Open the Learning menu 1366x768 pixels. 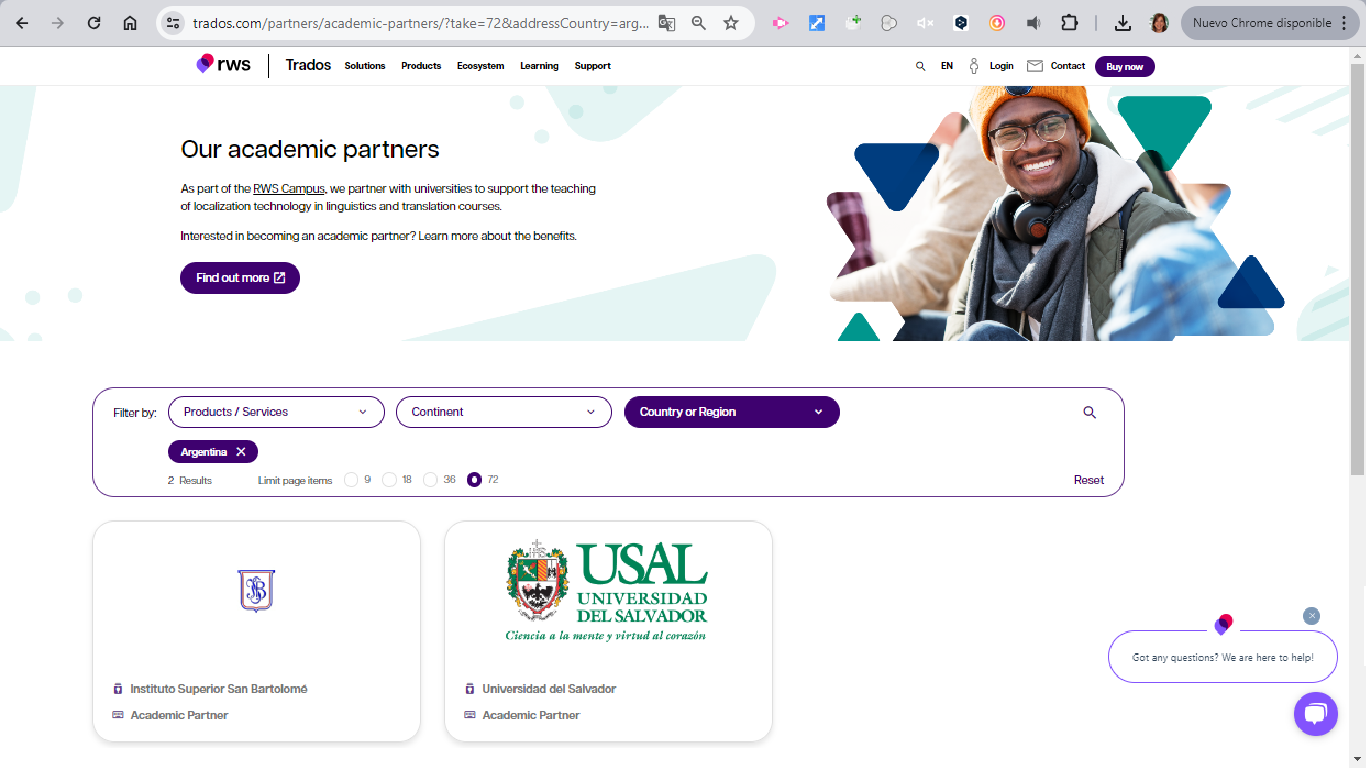click(x=539, y=66)
